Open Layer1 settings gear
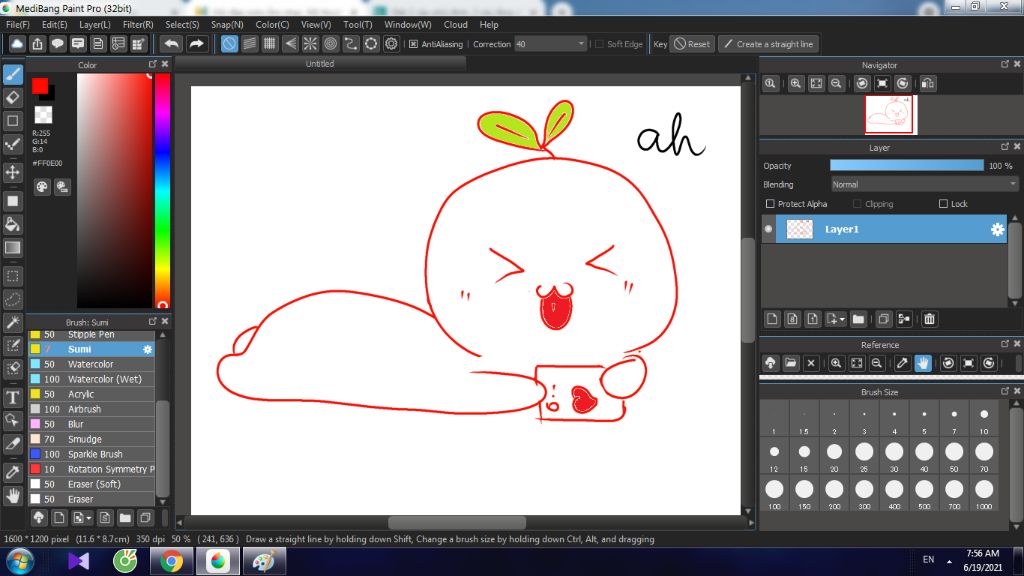This screenshot has width=1024, height=576. (x=997, y=229)
